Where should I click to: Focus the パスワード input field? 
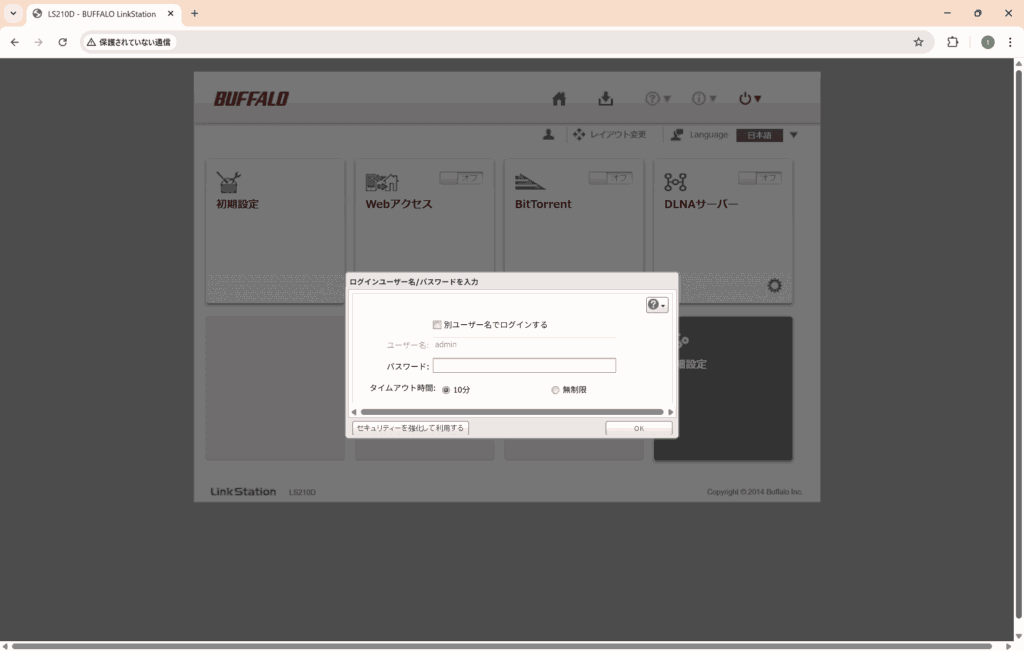tap(524, 366)
